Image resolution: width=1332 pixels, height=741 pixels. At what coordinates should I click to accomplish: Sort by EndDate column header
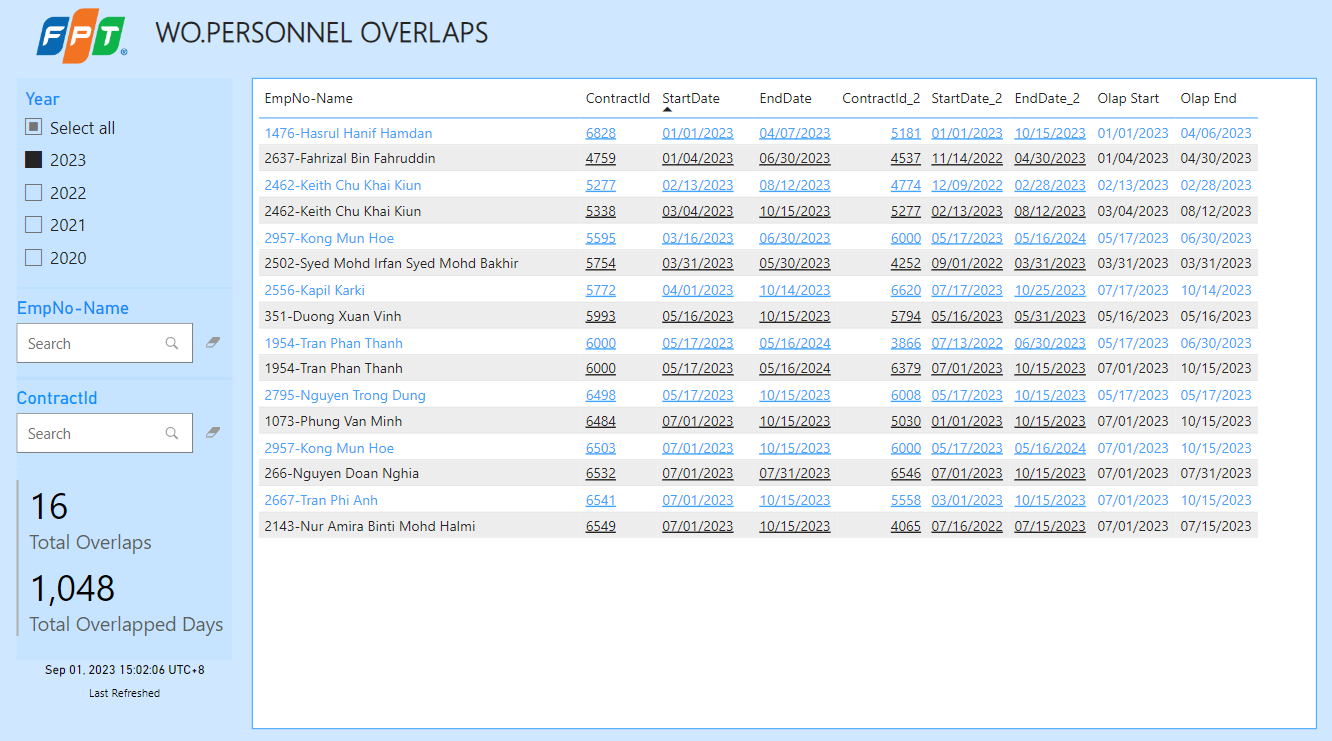tap(785, 98)
